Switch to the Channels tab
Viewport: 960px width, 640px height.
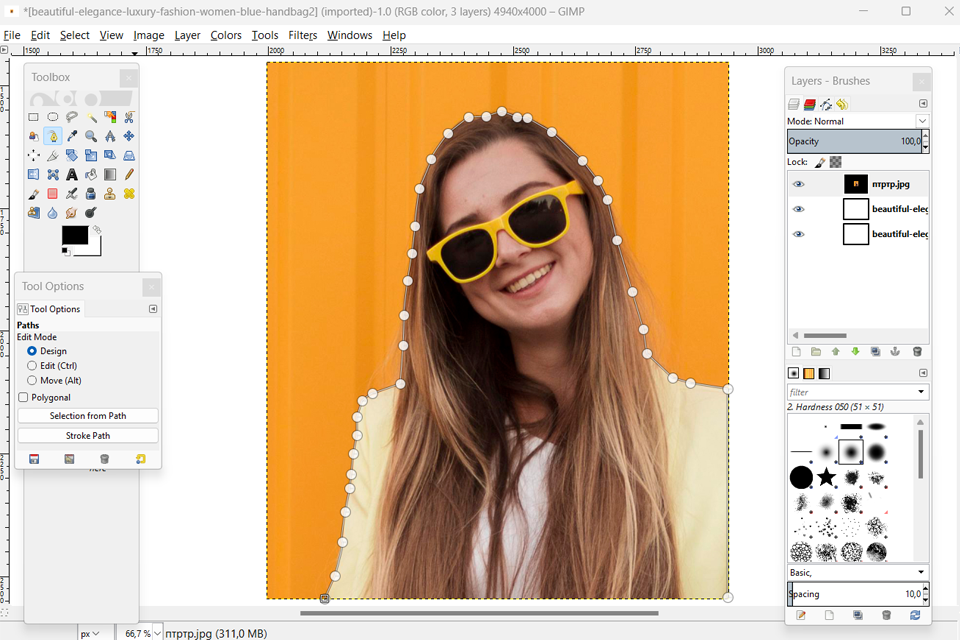click(810, 104)
